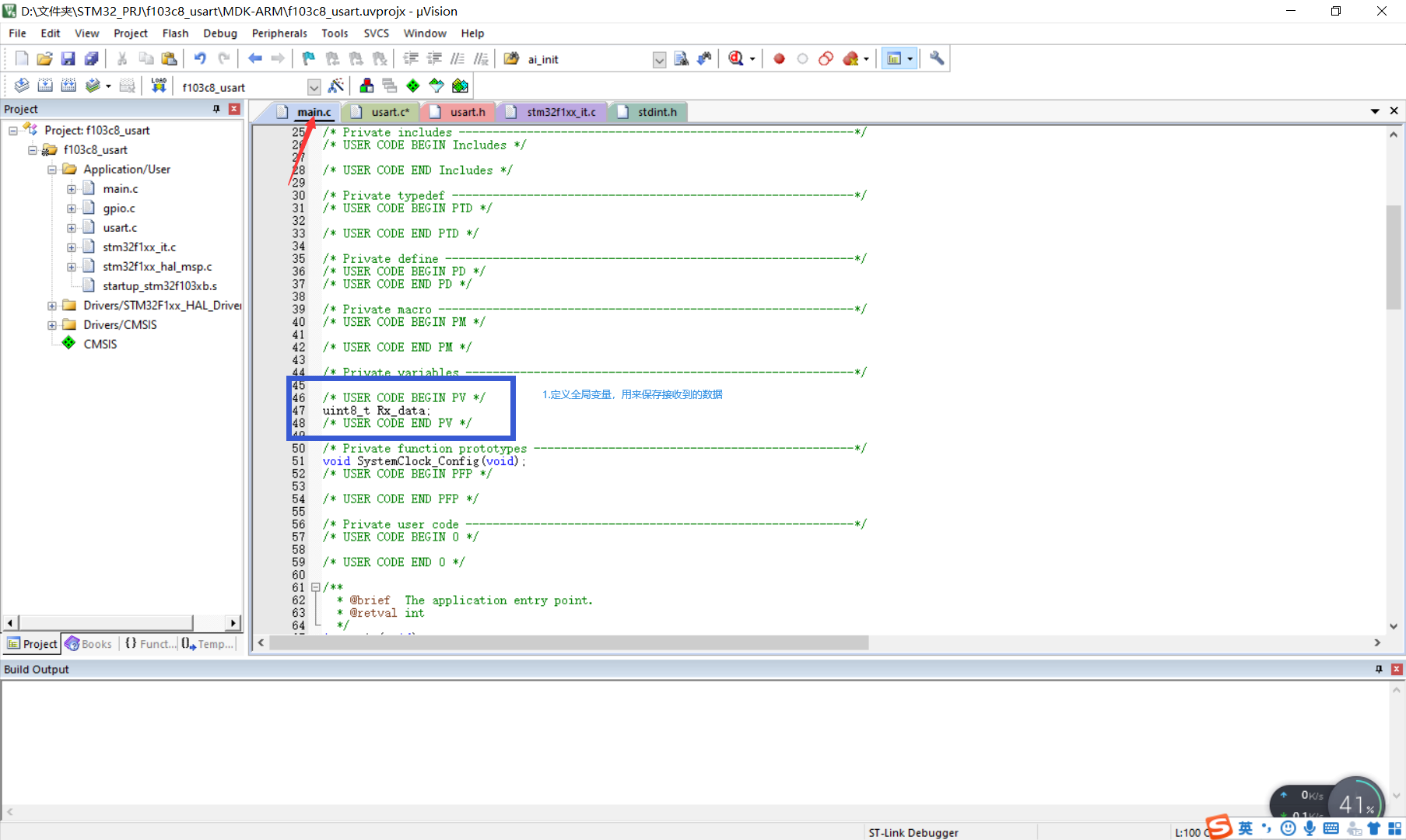Close the Build Output panel
1406x840 pixels.
pos(1397,669)
